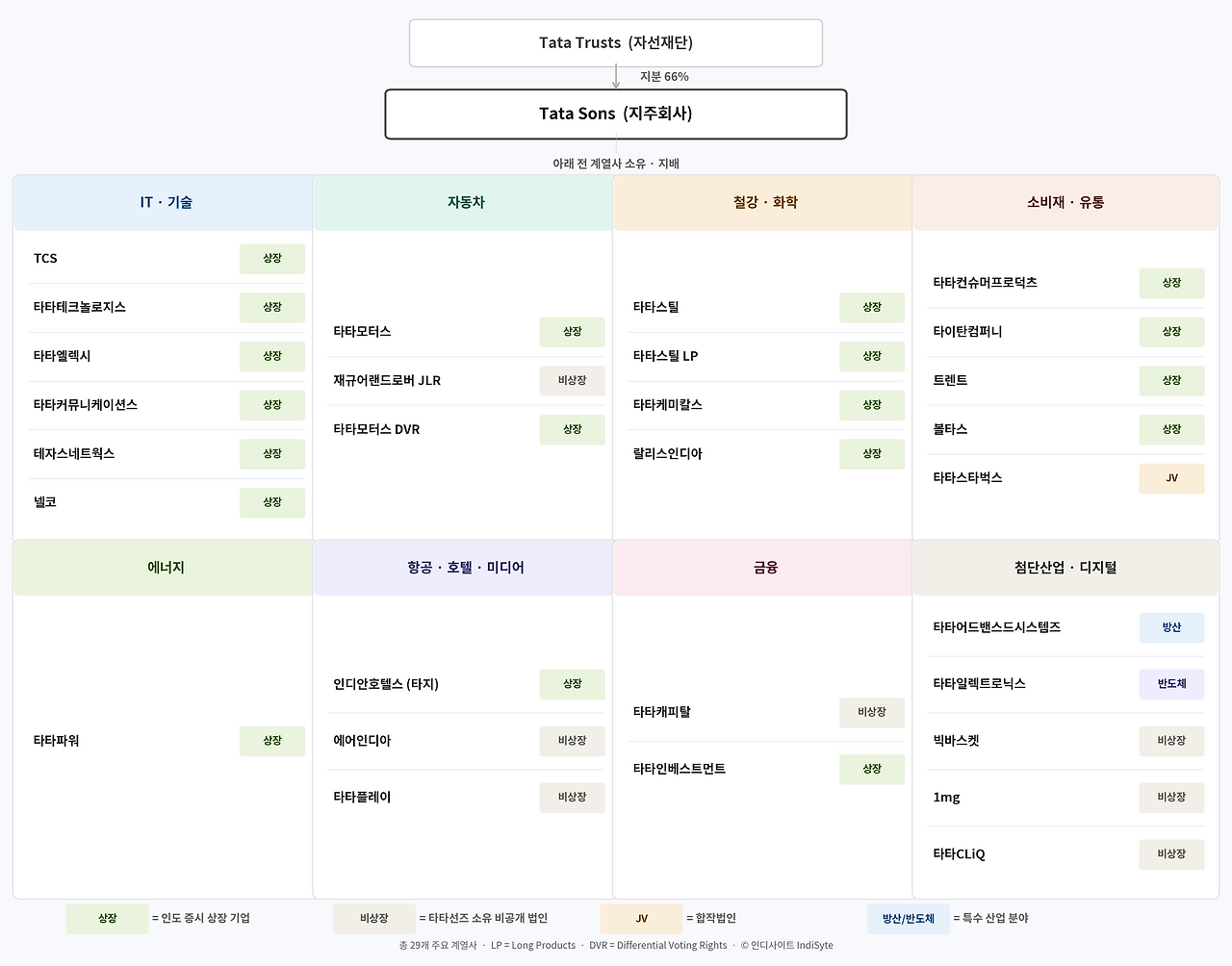Click the 방산 badge beside 타타어드밴스드시스템즈

coord(1171,627)
